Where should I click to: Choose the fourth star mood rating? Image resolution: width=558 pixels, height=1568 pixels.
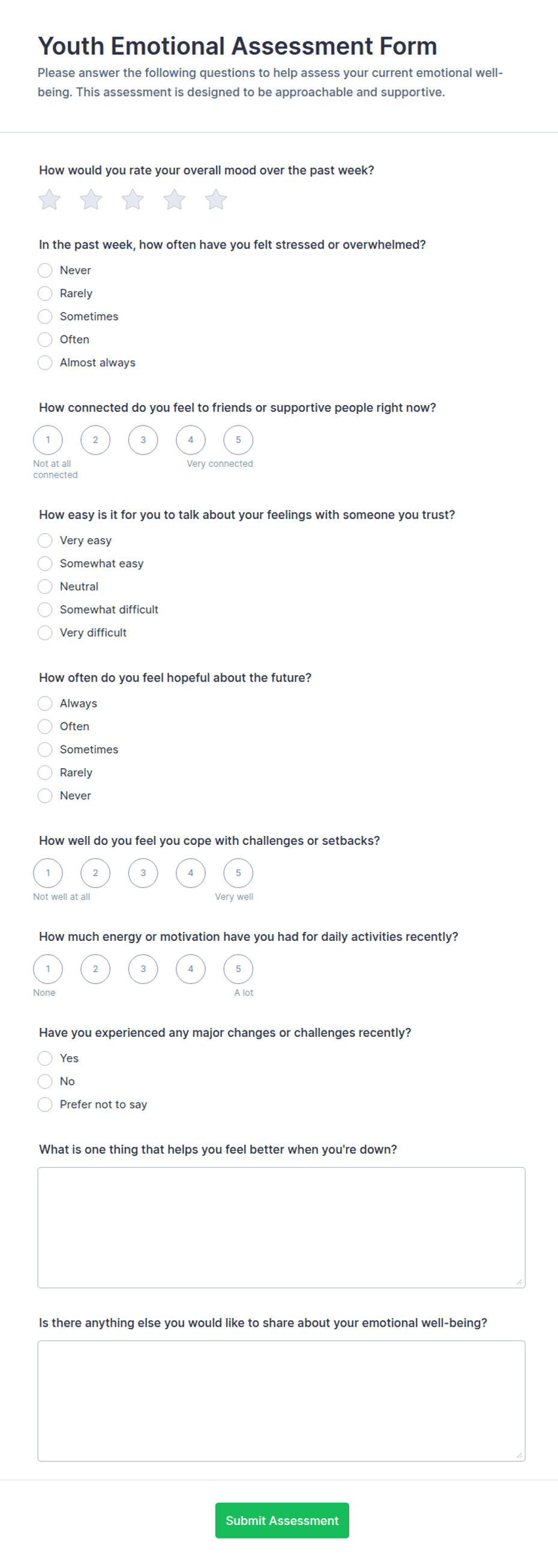174,199
